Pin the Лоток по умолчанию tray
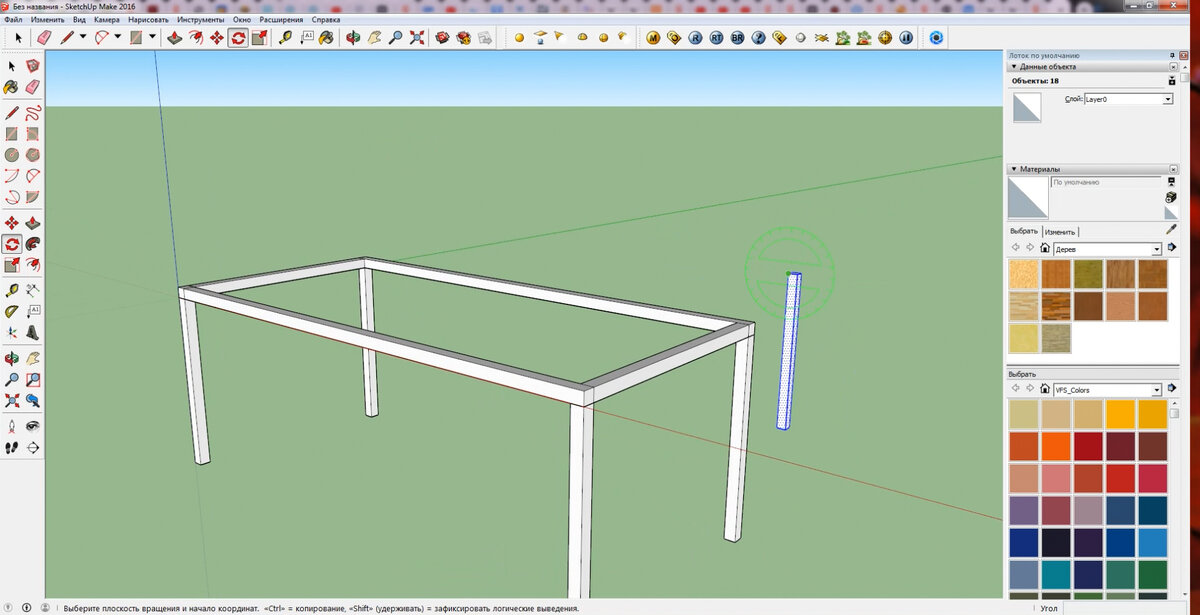The image size is (1200, 615). click(1172, 54)
